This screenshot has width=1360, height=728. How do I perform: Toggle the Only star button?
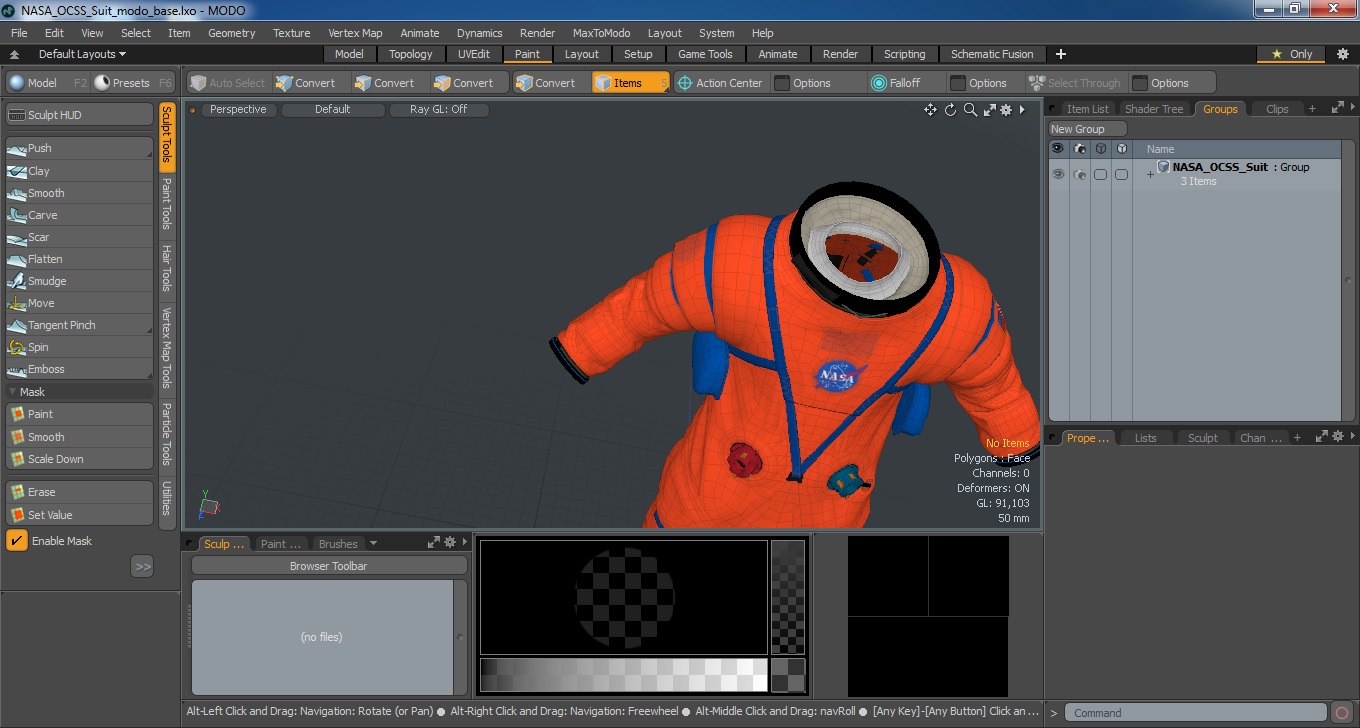(x=1291, y=54)
